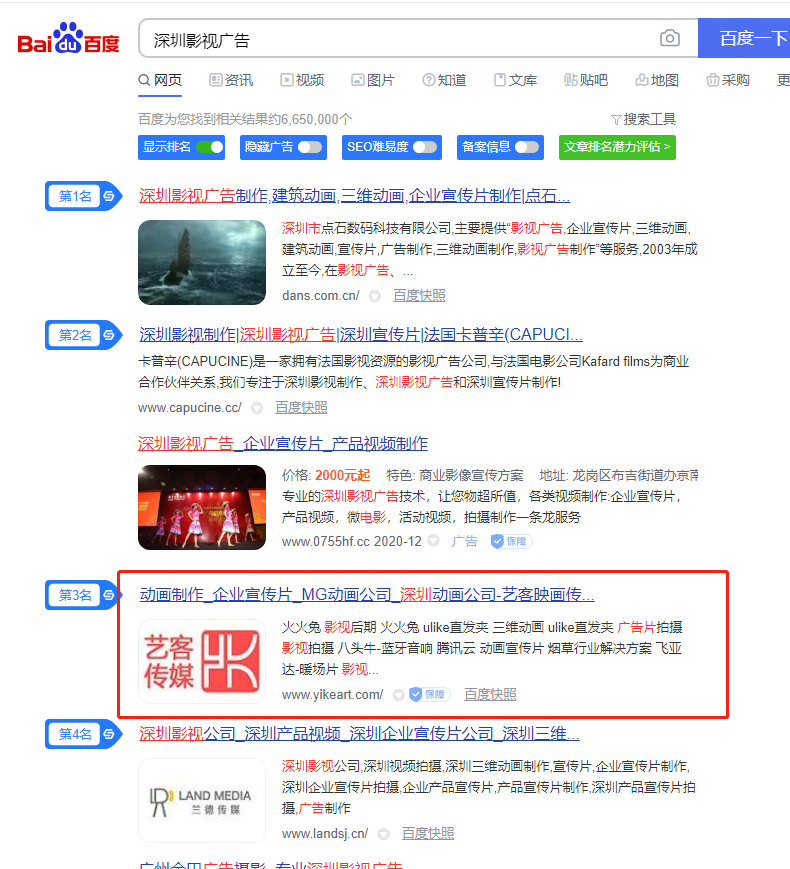790x869 pixels.
Task: Click the red stage performance thumbnail
Action: coord(202,507)
